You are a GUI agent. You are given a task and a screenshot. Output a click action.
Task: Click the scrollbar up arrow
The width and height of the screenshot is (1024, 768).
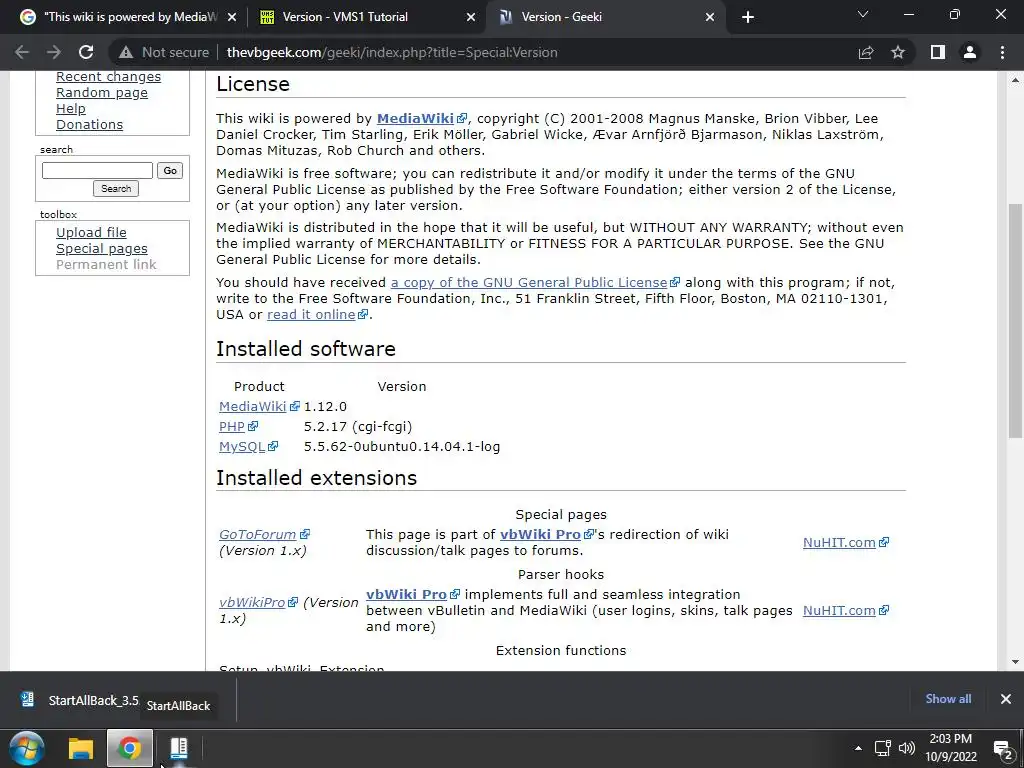(1015, 80)
